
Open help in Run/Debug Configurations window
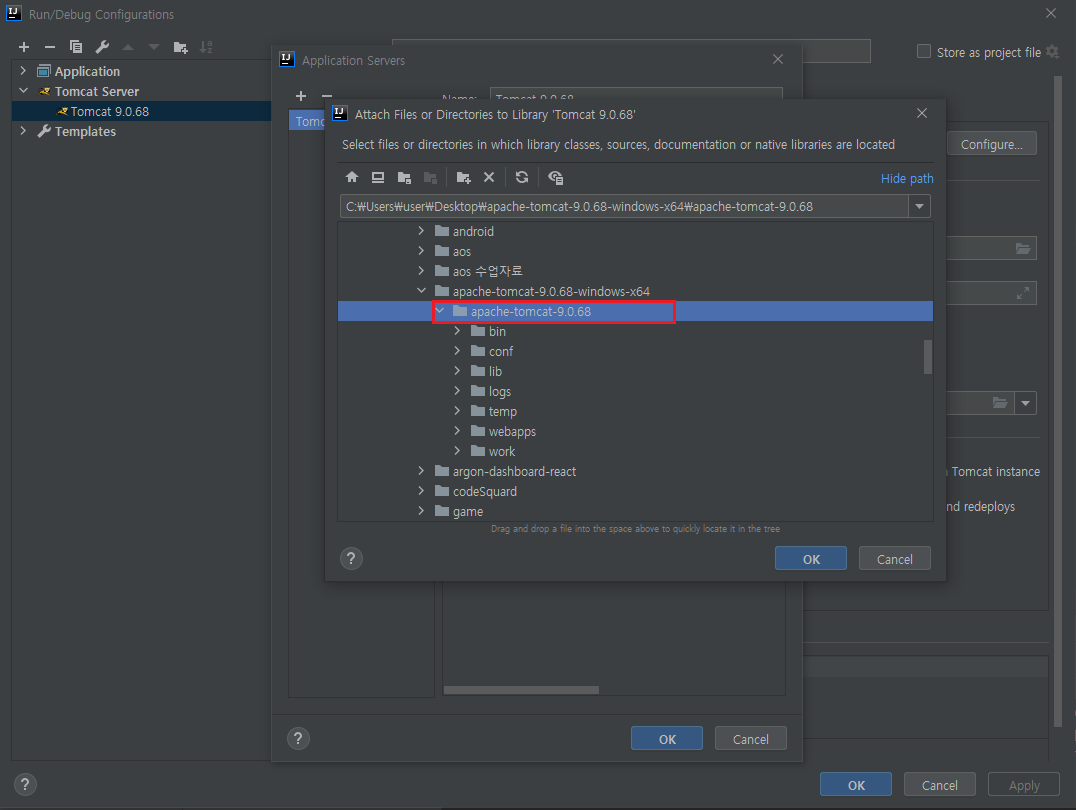point(25,784)
